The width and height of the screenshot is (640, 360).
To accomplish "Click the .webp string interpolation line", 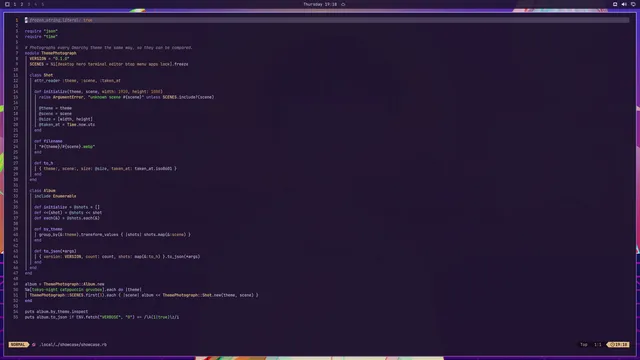I will click(x=67, y=147).
